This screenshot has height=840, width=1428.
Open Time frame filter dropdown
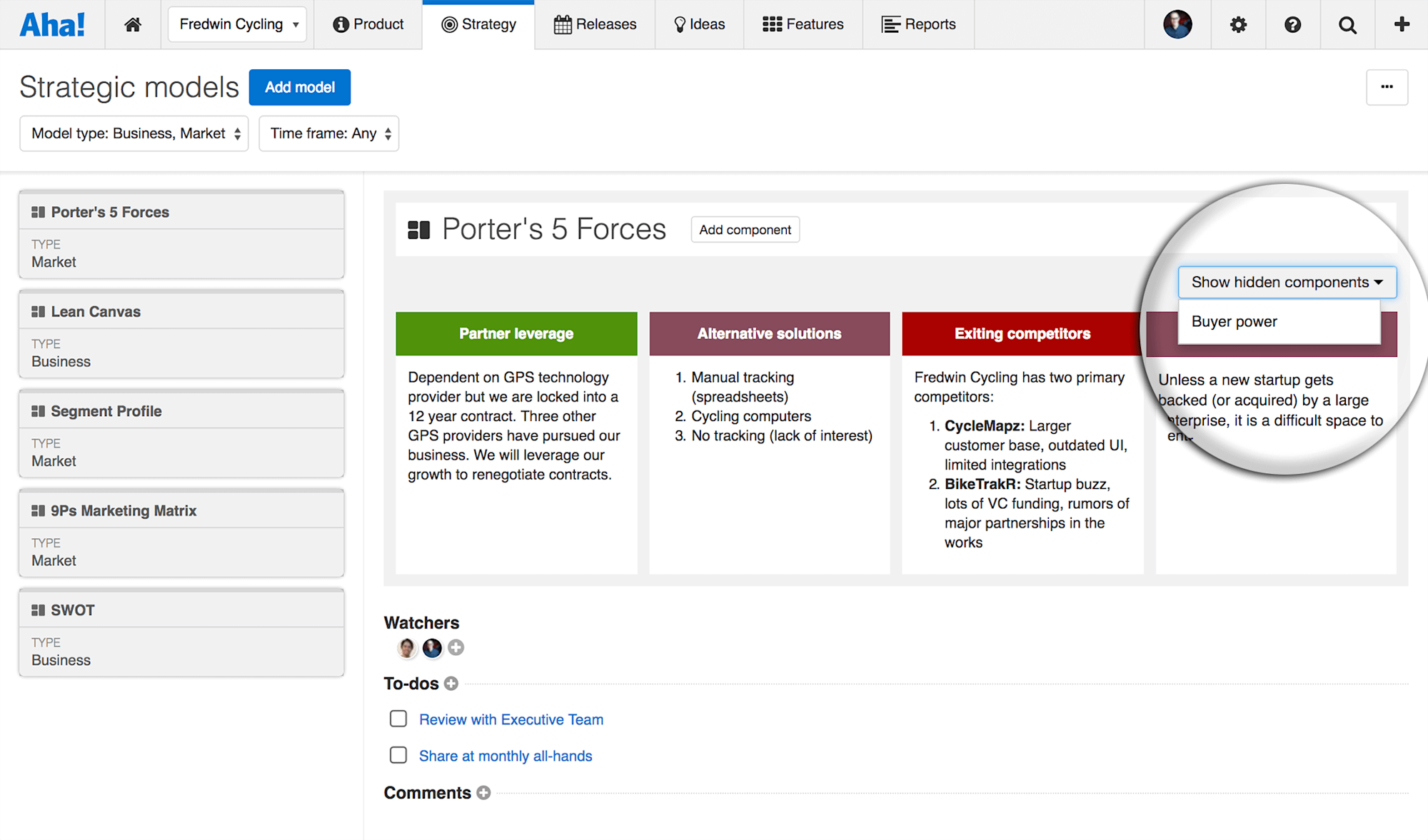click(x=329, y=133)
